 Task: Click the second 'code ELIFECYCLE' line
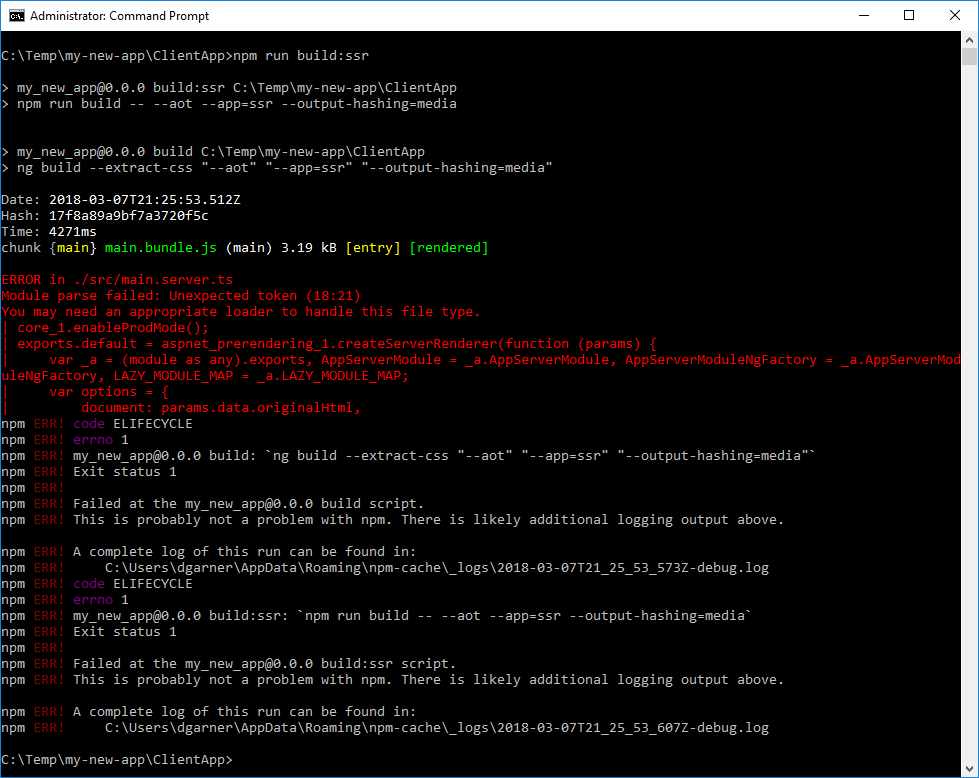pyautogui.click(x=97, y=584)
